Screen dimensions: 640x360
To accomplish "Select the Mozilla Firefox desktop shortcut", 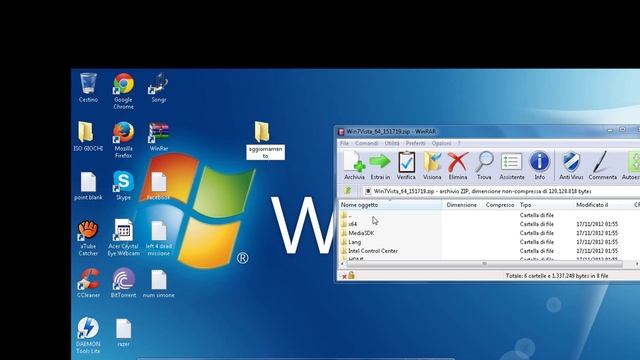I will [123, 140].
